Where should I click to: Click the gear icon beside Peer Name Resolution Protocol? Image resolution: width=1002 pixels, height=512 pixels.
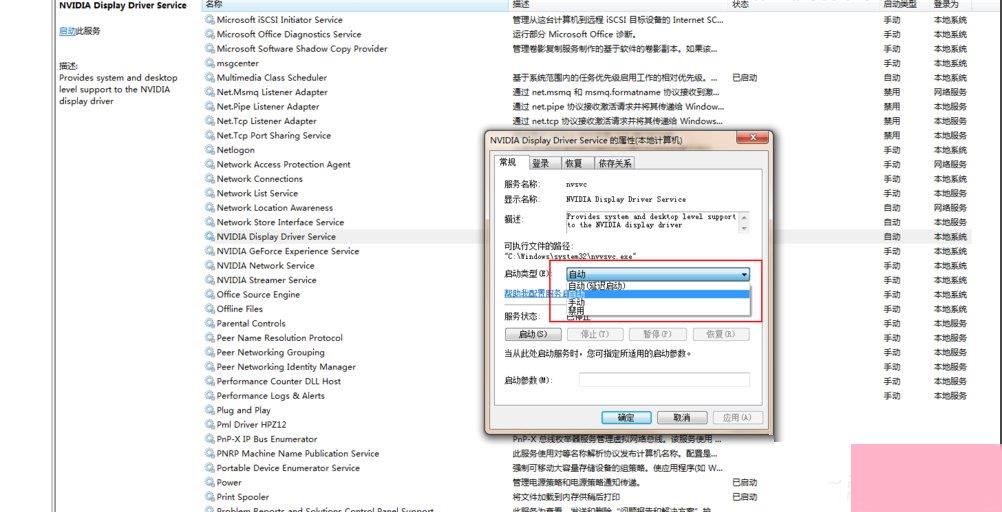(x=210, y=337)
